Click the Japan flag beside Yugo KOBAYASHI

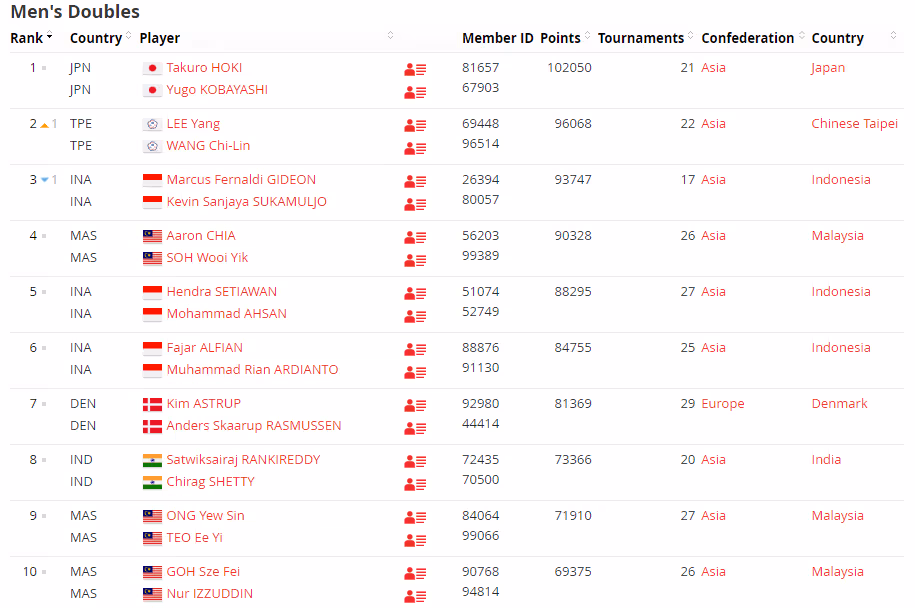(x=152, y=90)
